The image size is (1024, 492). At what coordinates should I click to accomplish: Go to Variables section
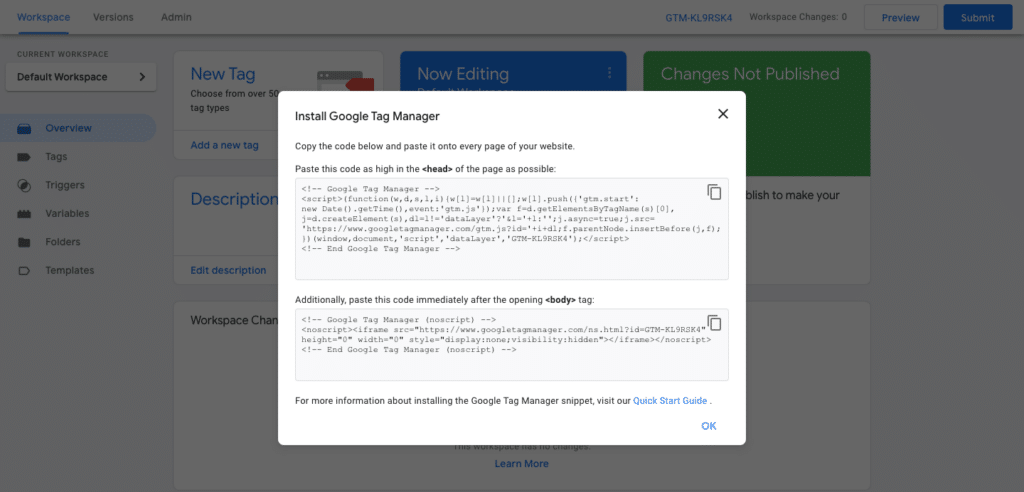click(67, 214)
